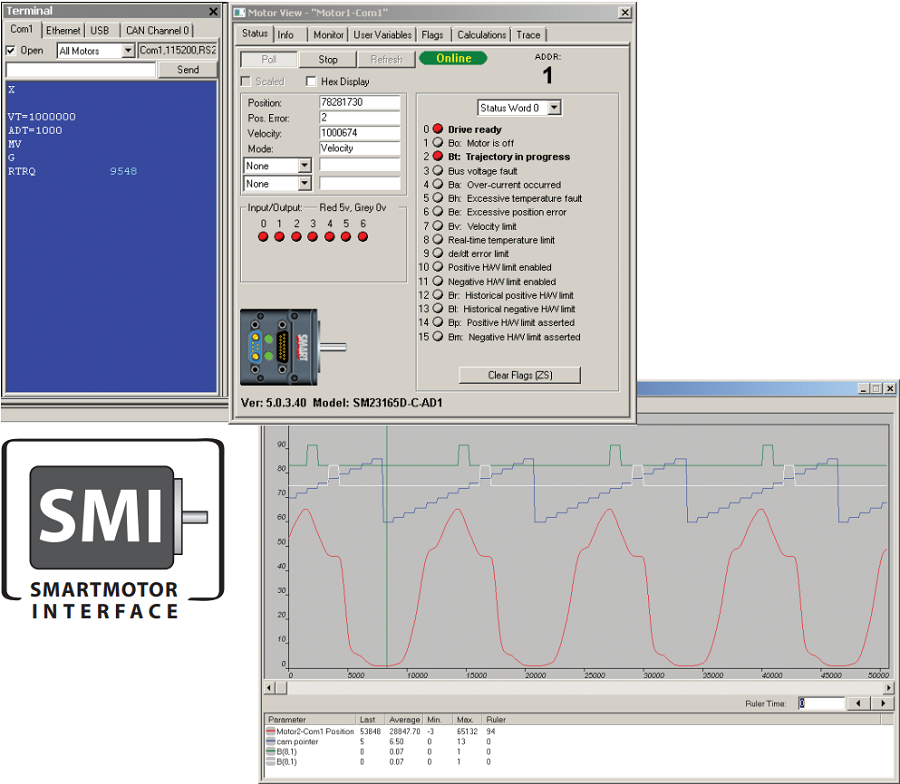
Task: Click the Velocity value field
Action: (359, 133)
